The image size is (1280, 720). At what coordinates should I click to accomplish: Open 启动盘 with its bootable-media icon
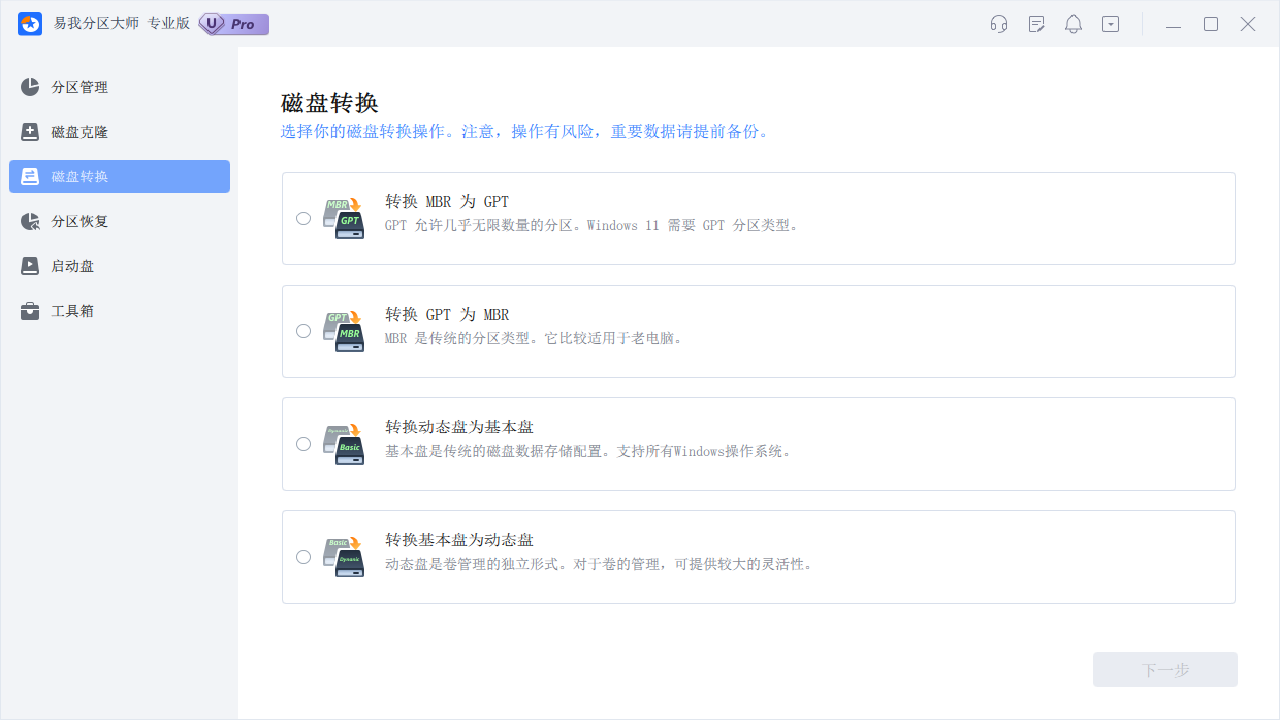30,266
